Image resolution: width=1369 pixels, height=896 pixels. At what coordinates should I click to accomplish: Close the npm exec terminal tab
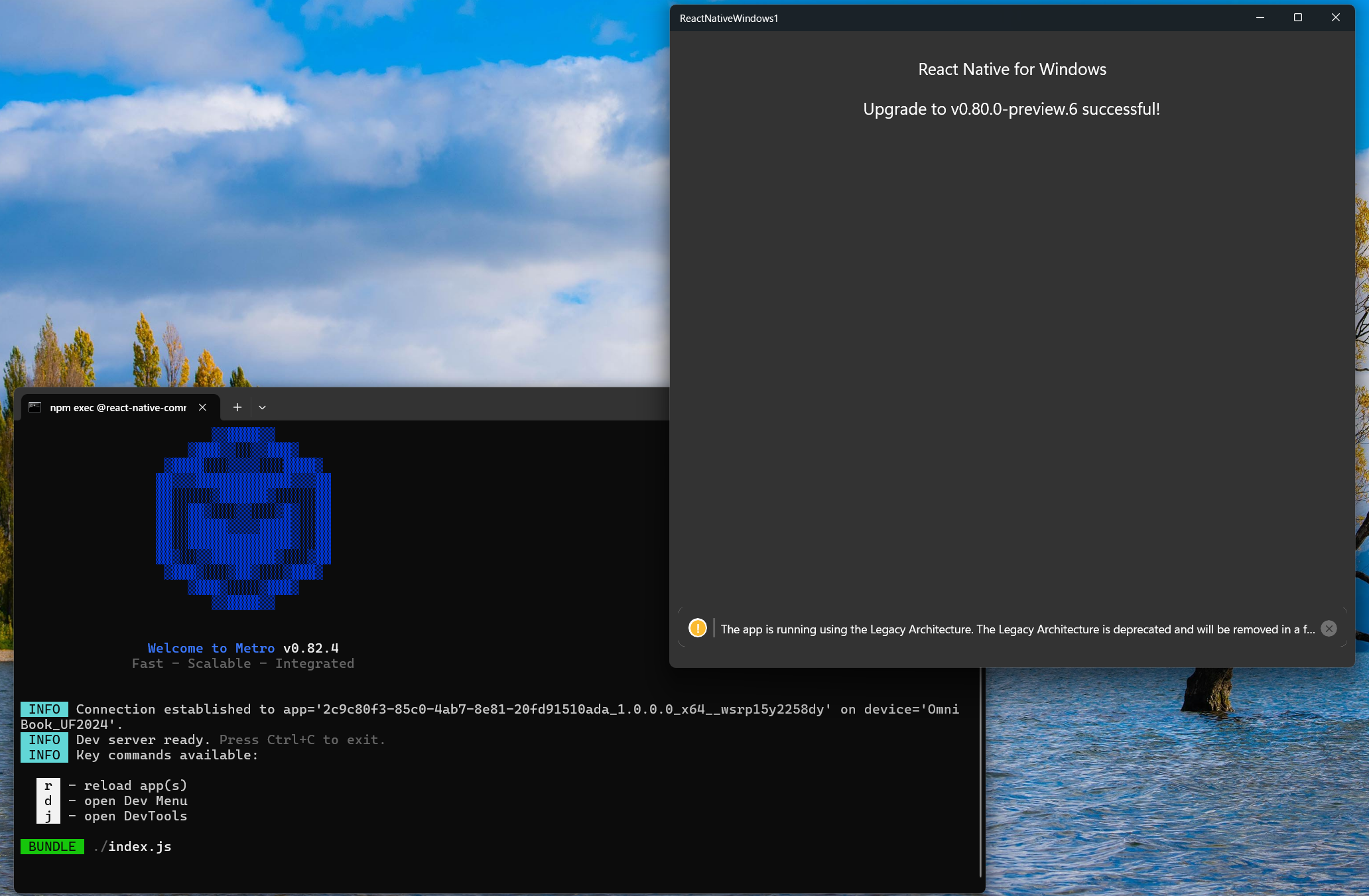click(x=202, y=407)
